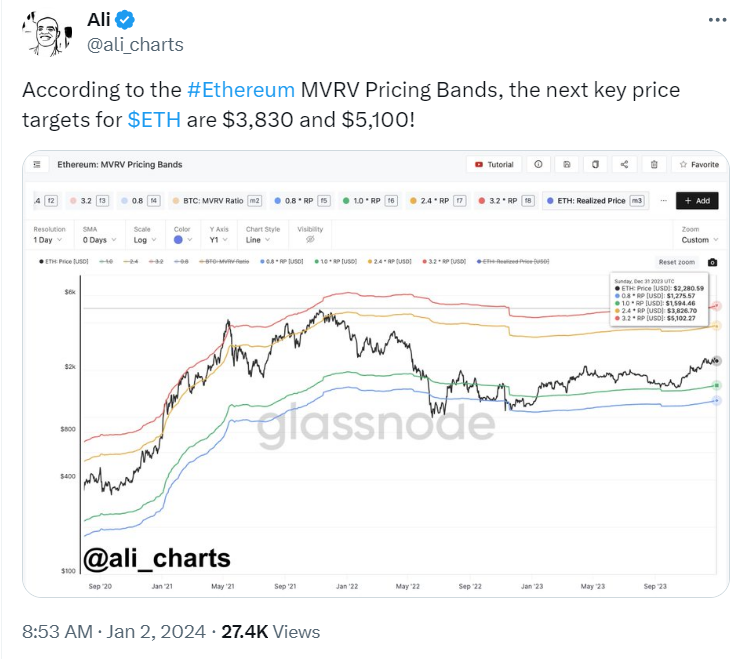Viewport: 750px width, 659px height.
Task: Open the Scale Log dropdown
Action: point(145,240)
